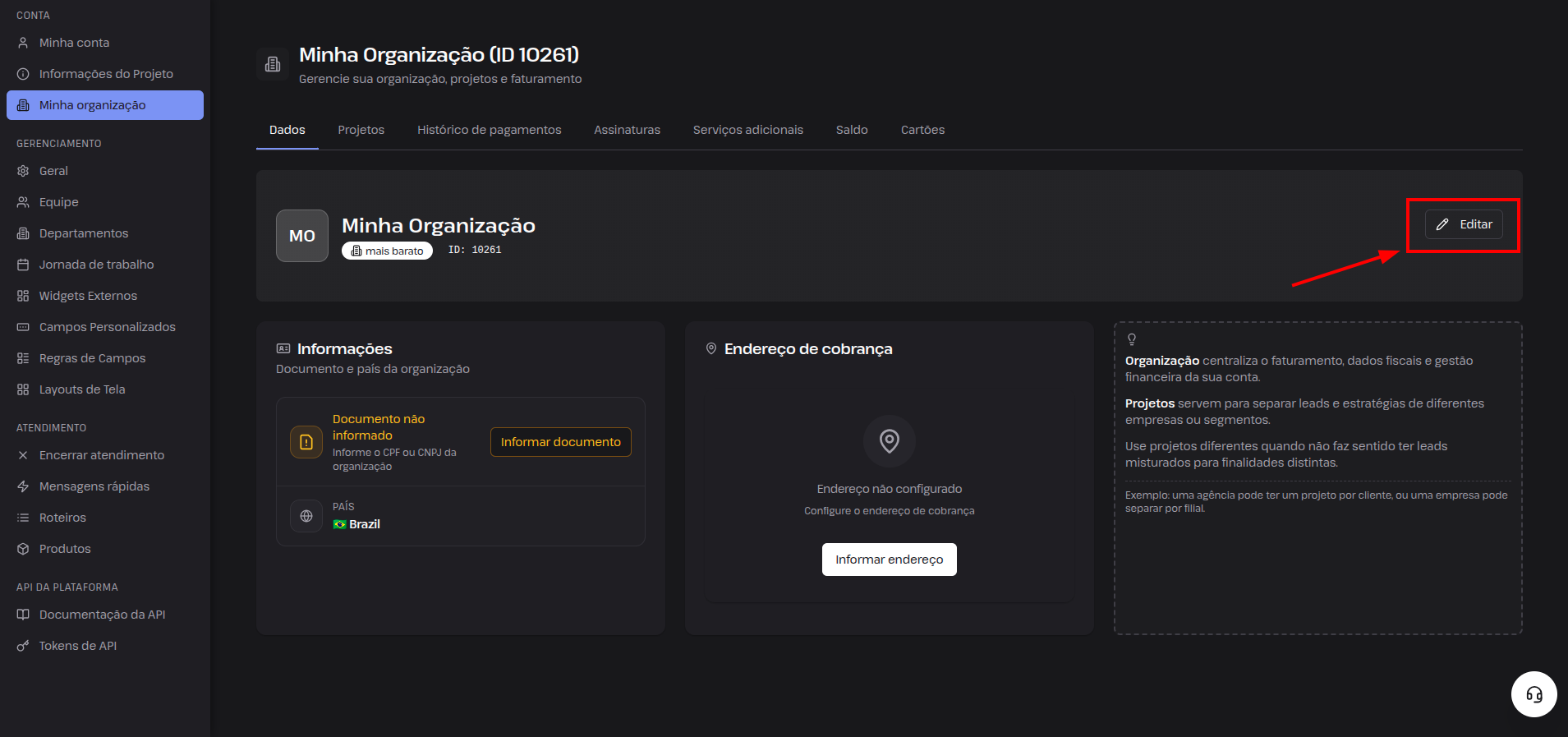Click the Informar endereço button
Image resolution: width=1568 pixels, height=737 pixels.
[890, 560]
